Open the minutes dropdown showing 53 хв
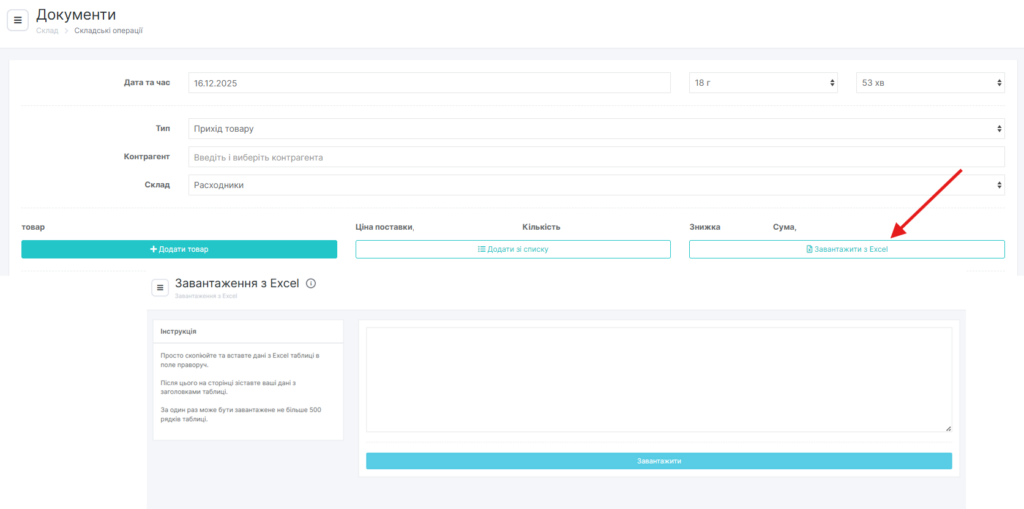Image resolution: width=1024 pixels, height=509 pixels. click(930, 83)
